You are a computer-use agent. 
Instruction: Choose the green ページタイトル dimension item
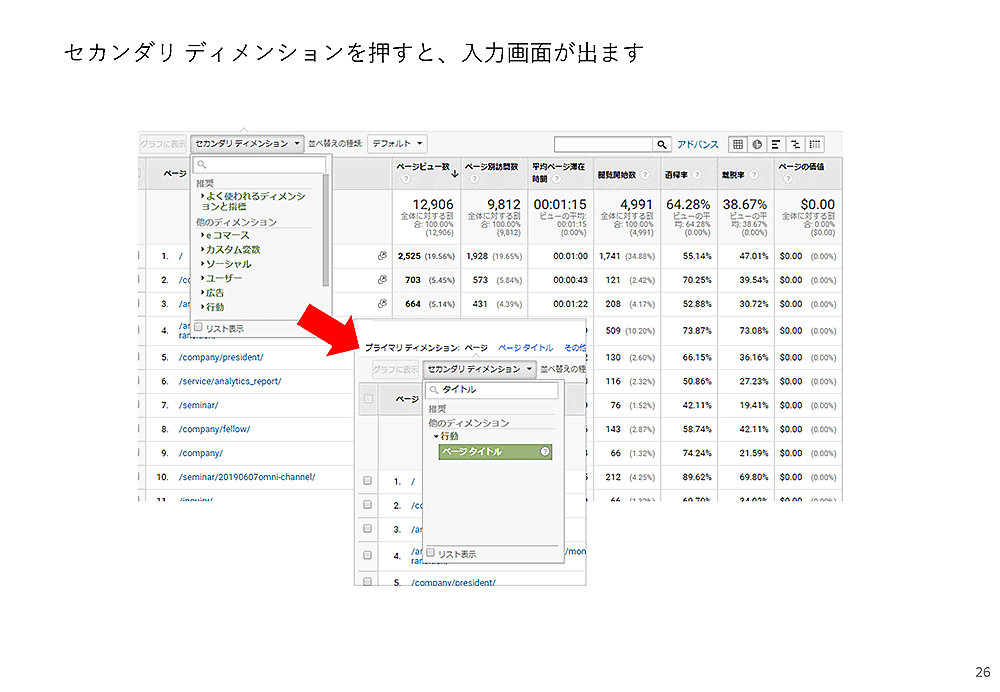pyautogui.click(x=488, y=452)
